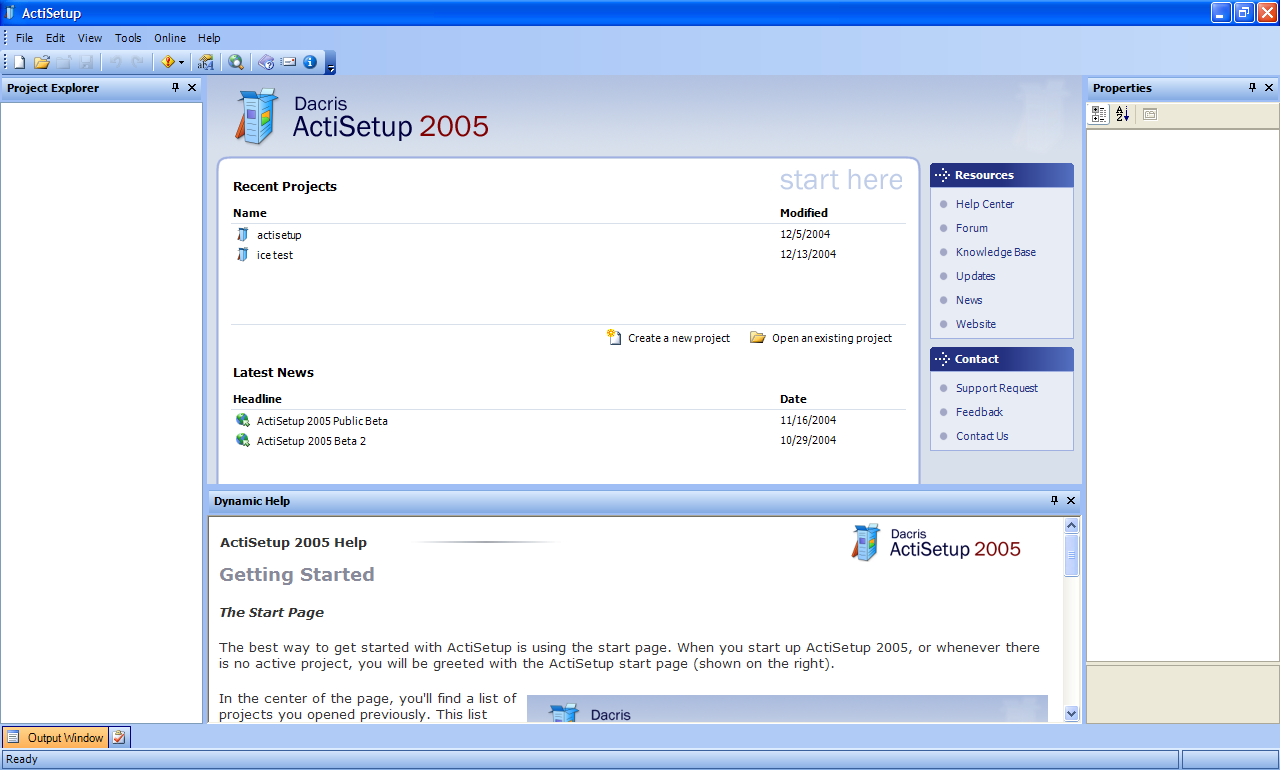Click Dynamic Help scrollbar up arrow
The image size is (1280, 770).
pos(1072,525)
